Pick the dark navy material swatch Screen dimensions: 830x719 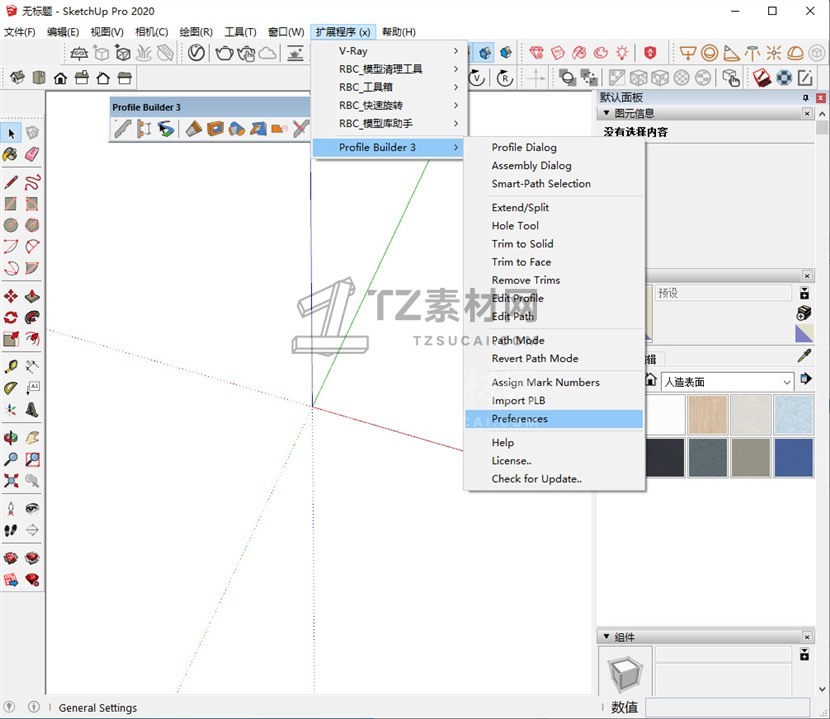click(x=665, y=457)
